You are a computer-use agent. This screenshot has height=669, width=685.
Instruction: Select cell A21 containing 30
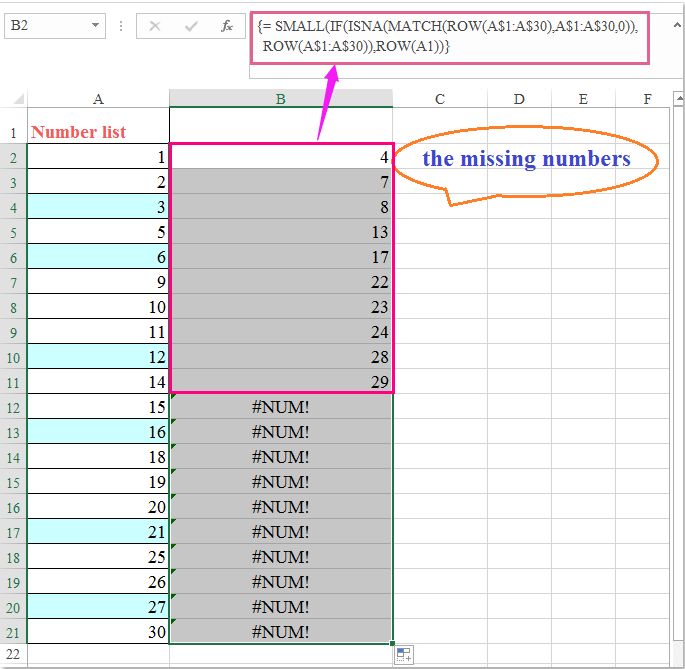coord(98,632)
